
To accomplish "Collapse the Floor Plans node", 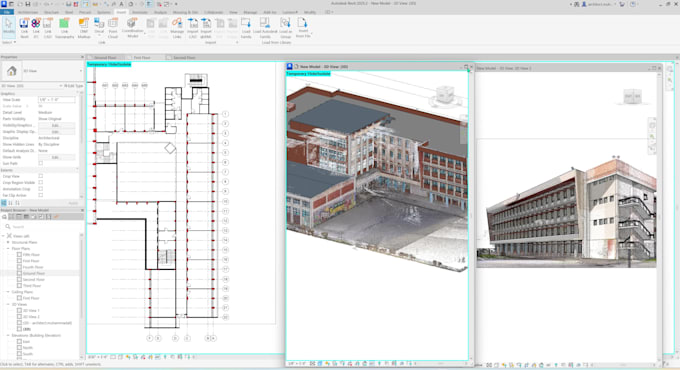I will pyautogui.click(x=8, y=249).
